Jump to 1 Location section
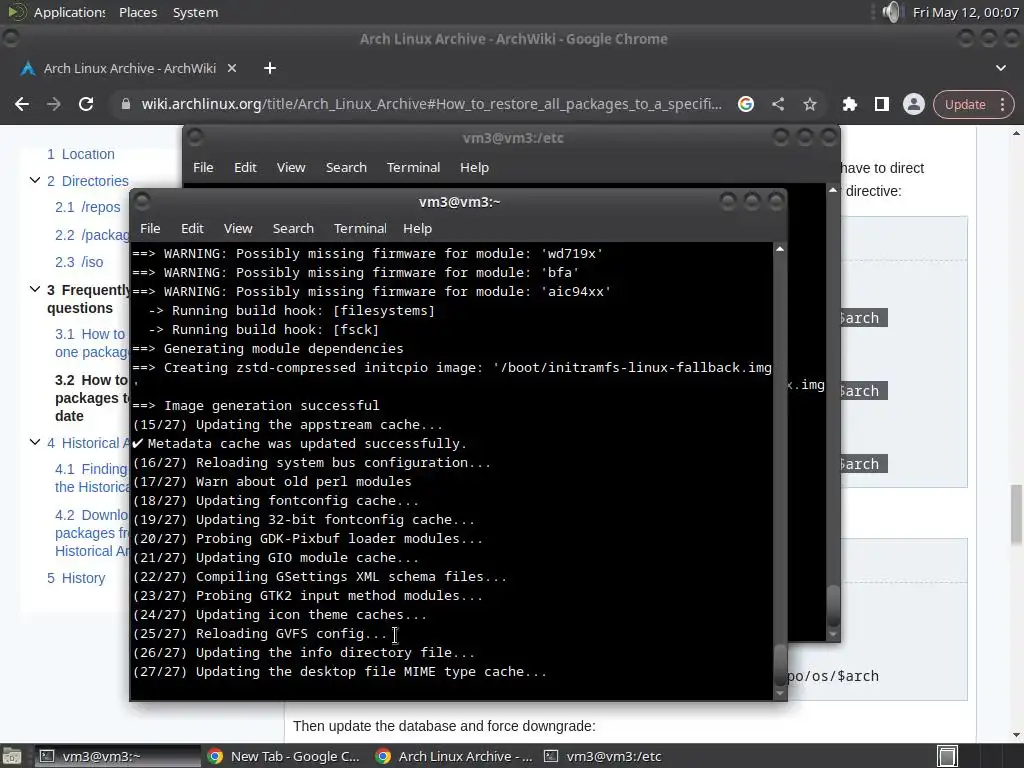Image resolution: width=1024 pixels, height=768 pixels. [80, 154]
